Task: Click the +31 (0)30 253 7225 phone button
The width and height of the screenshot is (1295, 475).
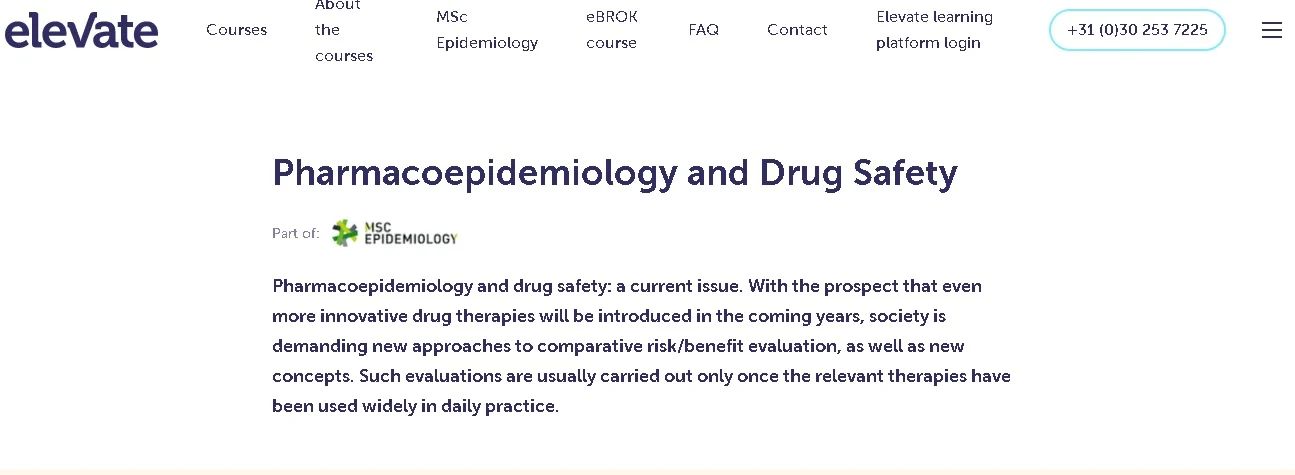Action: pos(1137,30)
